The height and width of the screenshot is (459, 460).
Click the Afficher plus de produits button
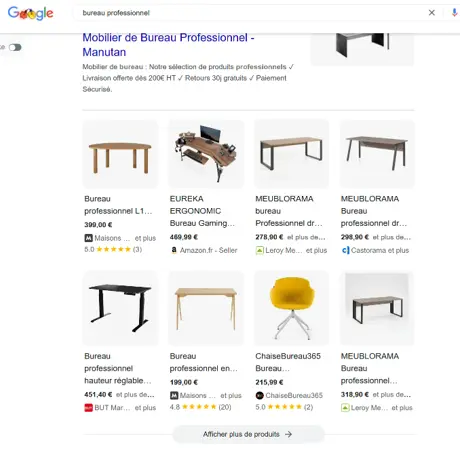click(x=248, y=434)
